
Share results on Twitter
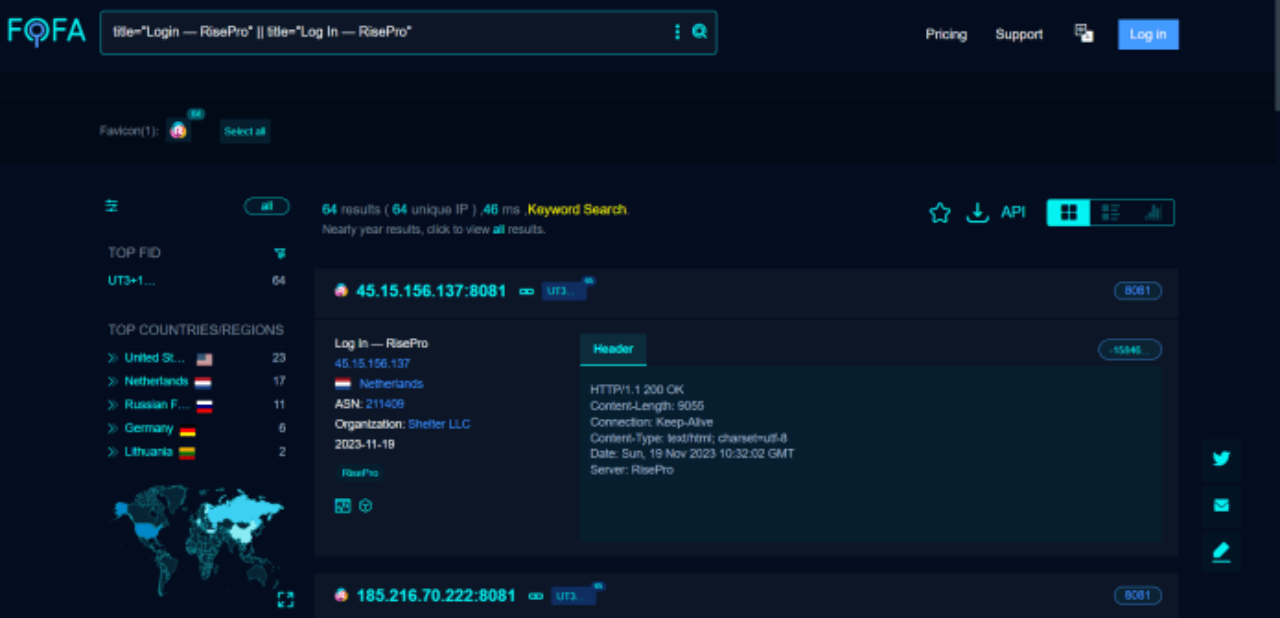pos(1221,459)
